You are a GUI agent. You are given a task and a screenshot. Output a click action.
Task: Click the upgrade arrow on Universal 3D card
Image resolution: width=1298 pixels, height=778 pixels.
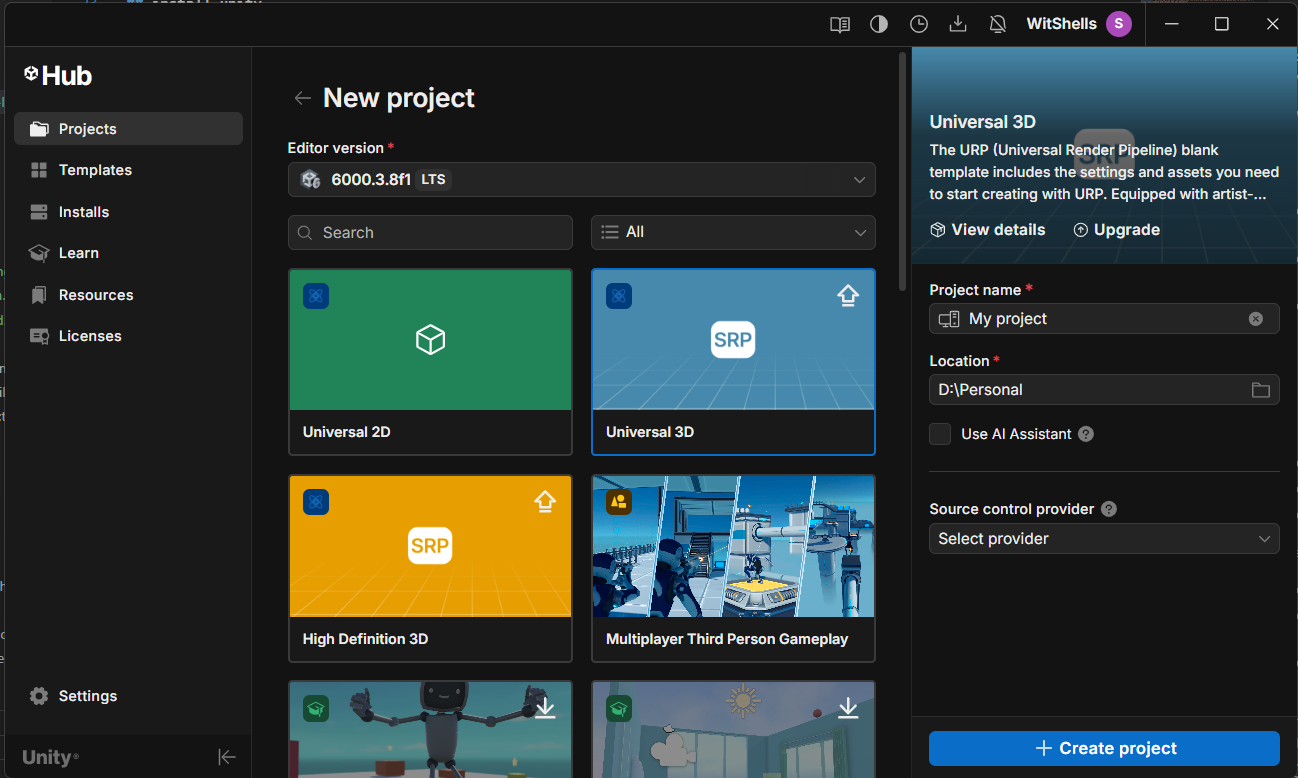tap(848, 295)
